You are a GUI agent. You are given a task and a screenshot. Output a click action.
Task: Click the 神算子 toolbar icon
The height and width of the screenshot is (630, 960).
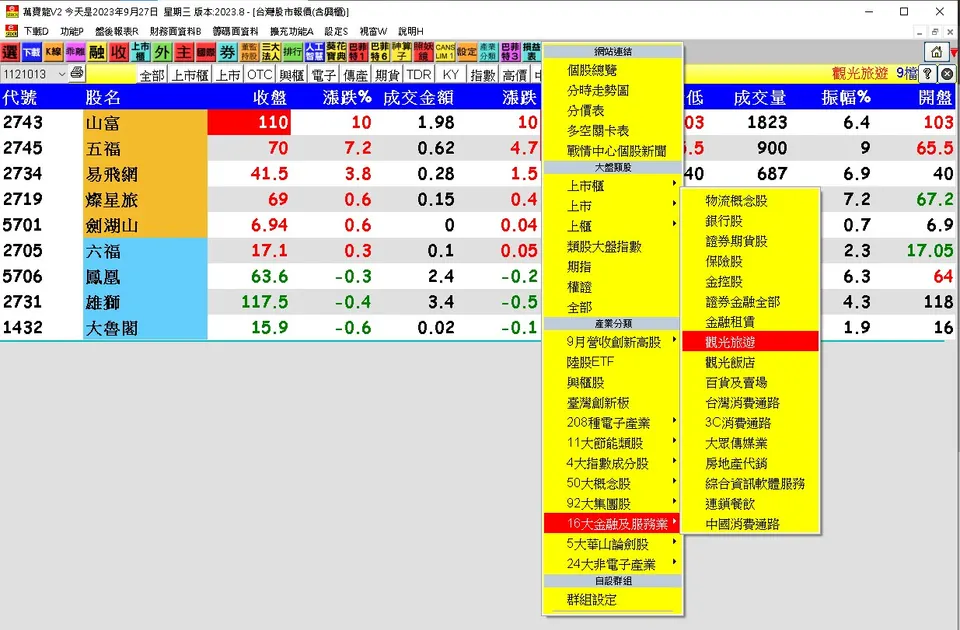pos(402,53)
